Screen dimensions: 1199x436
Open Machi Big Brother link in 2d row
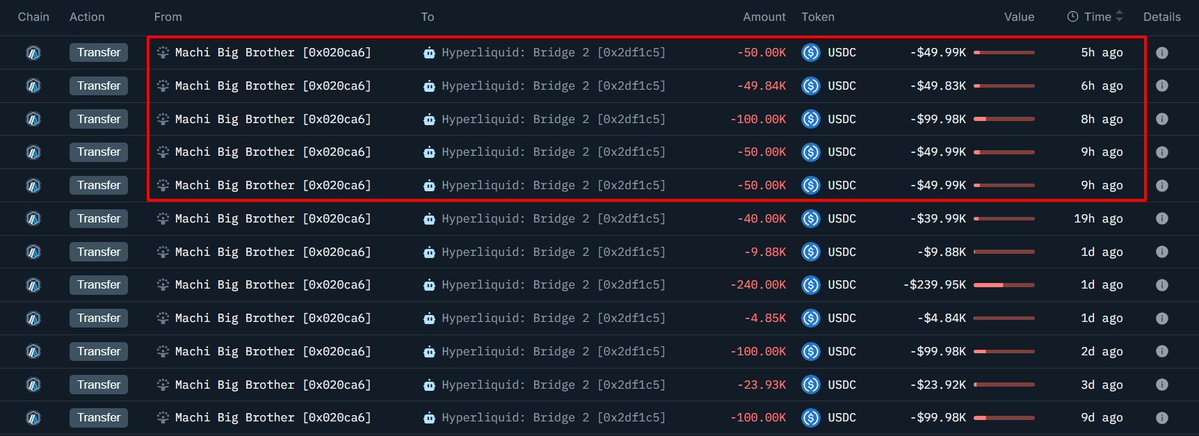(273, 351)
